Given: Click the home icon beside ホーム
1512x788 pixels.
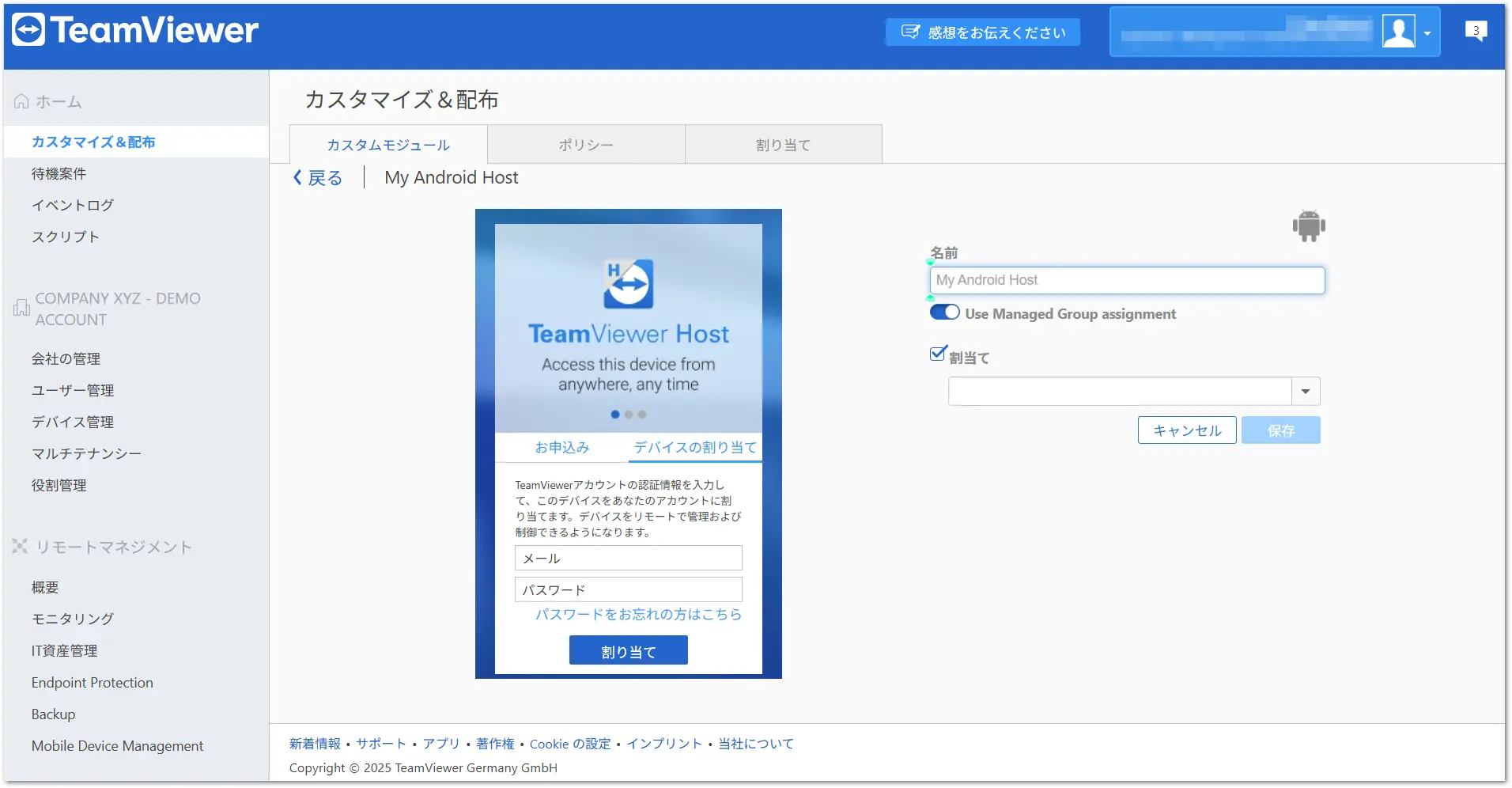Looking at the screenshot, I should pos(21,101).
